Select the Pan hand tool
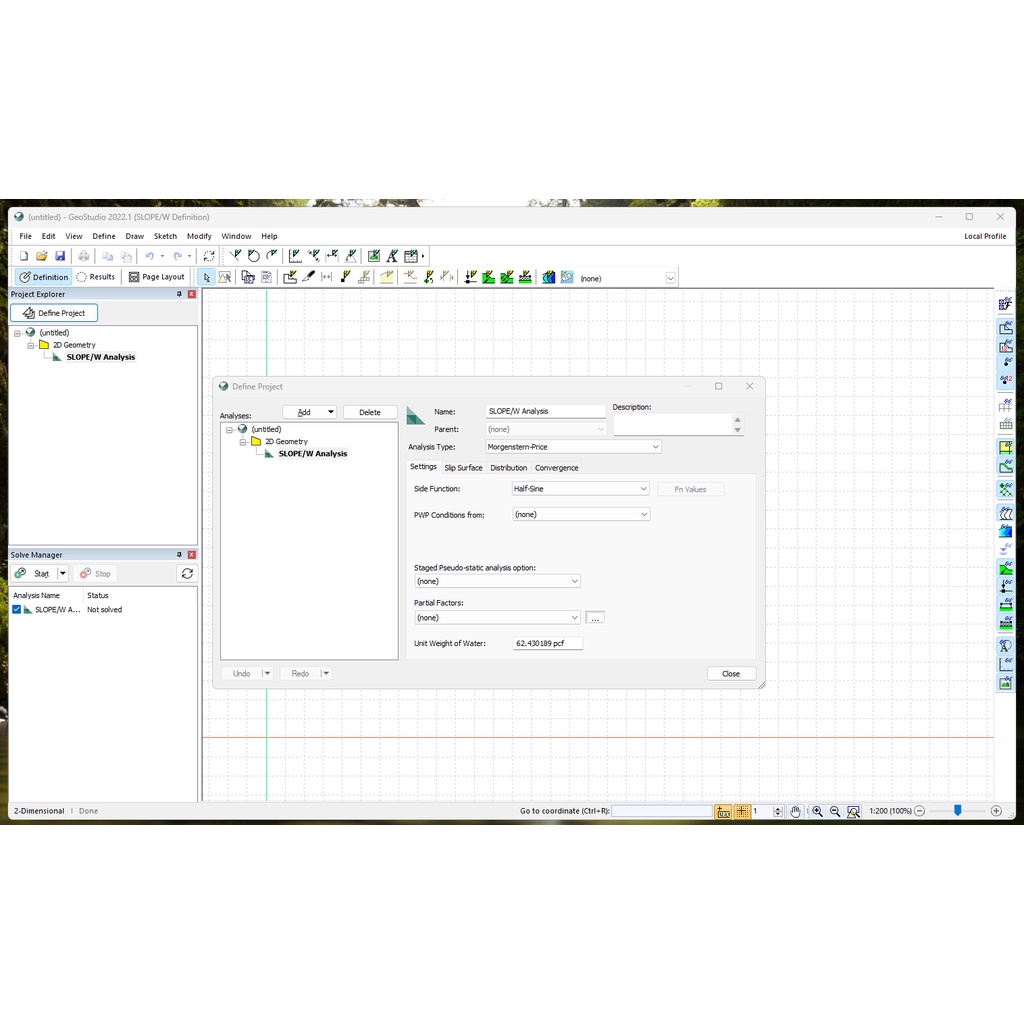This screenshot has height=1024, width=1024. pos(795,811)
